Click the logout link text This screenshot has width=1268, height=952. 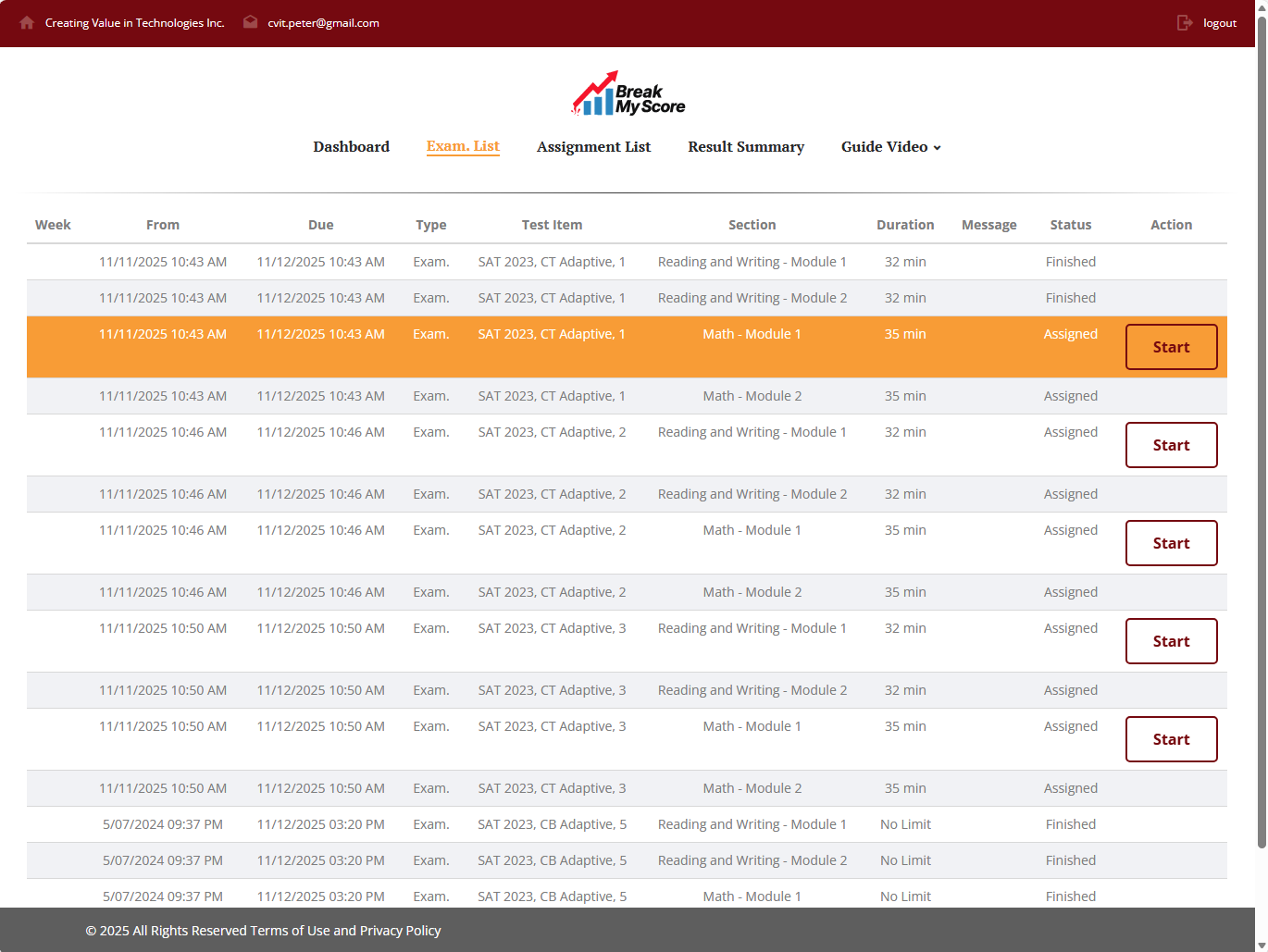click(x=1219, y=23)
